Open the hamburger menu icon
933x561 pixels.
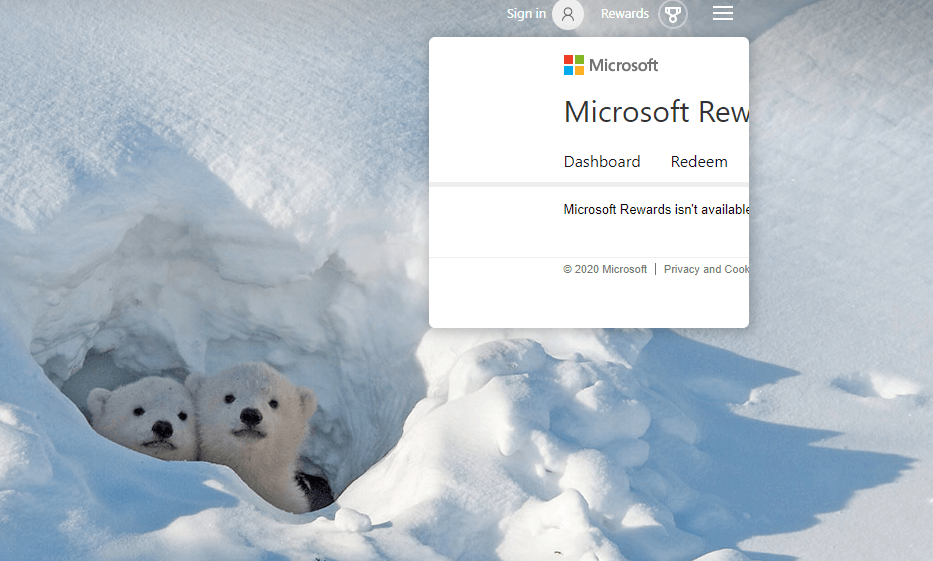point(723,13)
